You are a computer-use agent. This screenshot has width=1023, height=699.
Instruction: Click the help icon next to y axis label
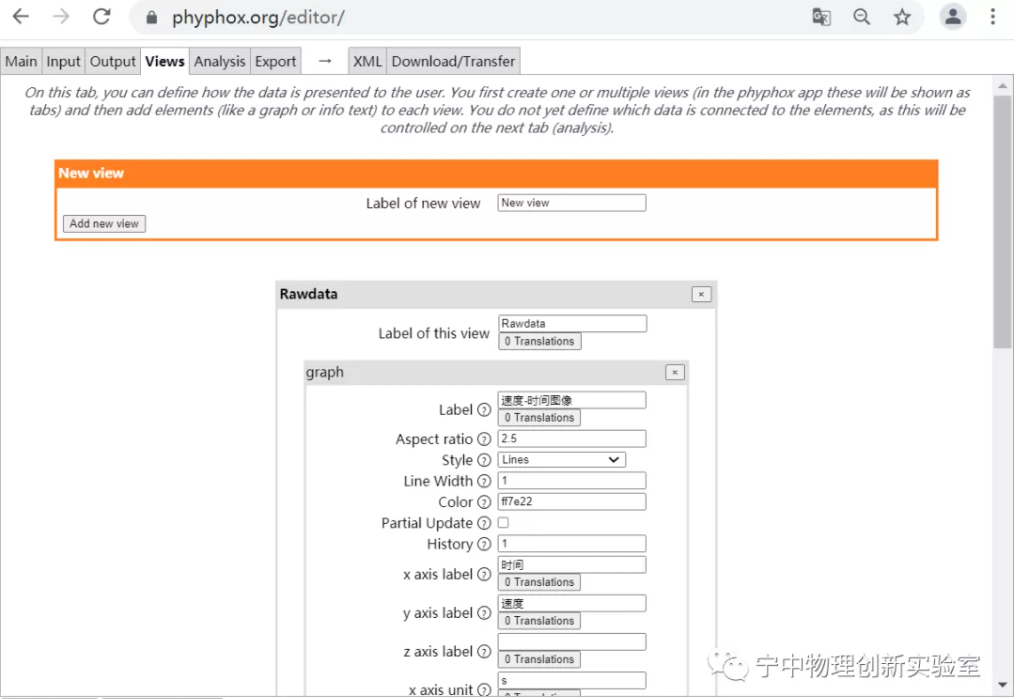[486, 613]
